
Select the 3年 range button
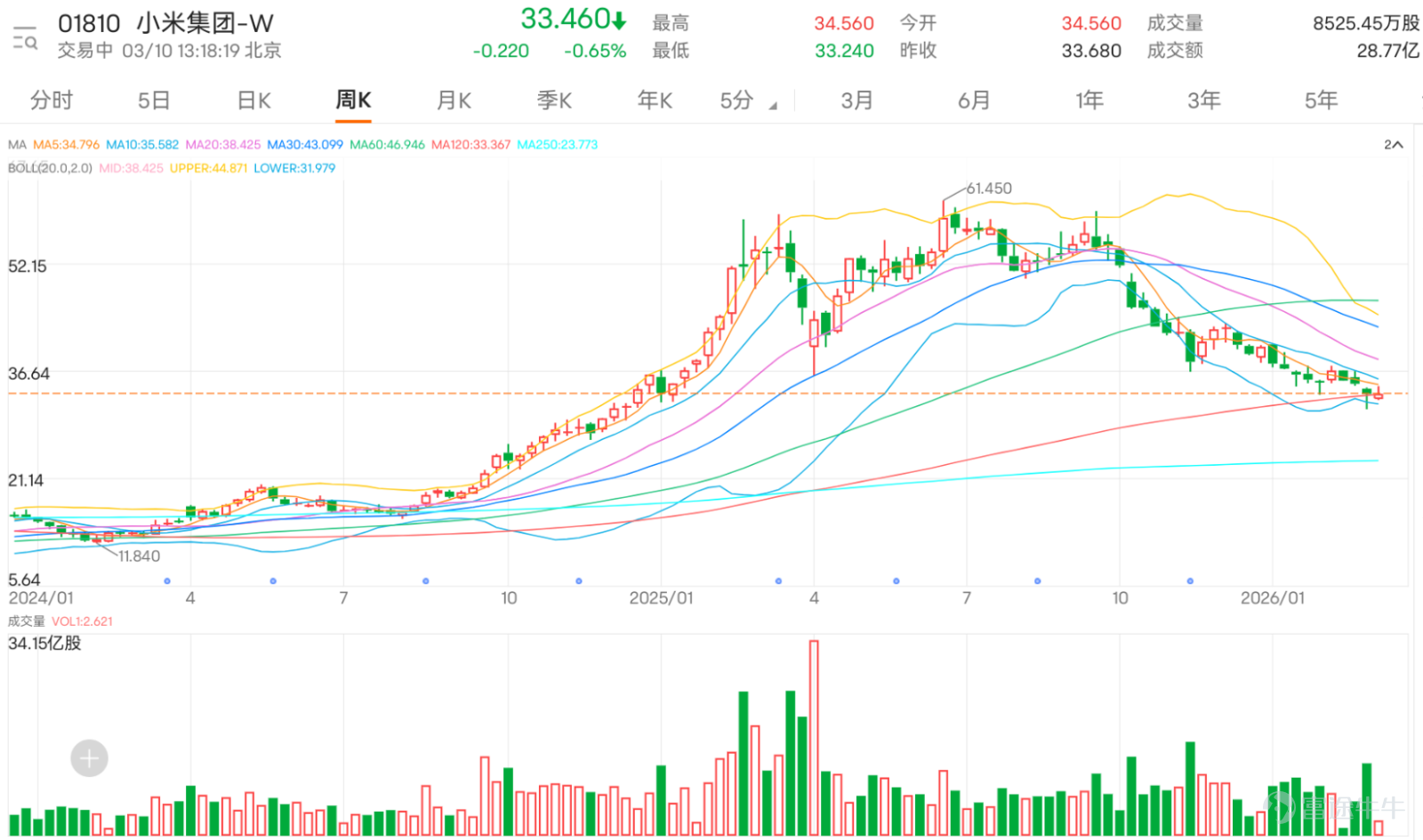[1204, 100]
